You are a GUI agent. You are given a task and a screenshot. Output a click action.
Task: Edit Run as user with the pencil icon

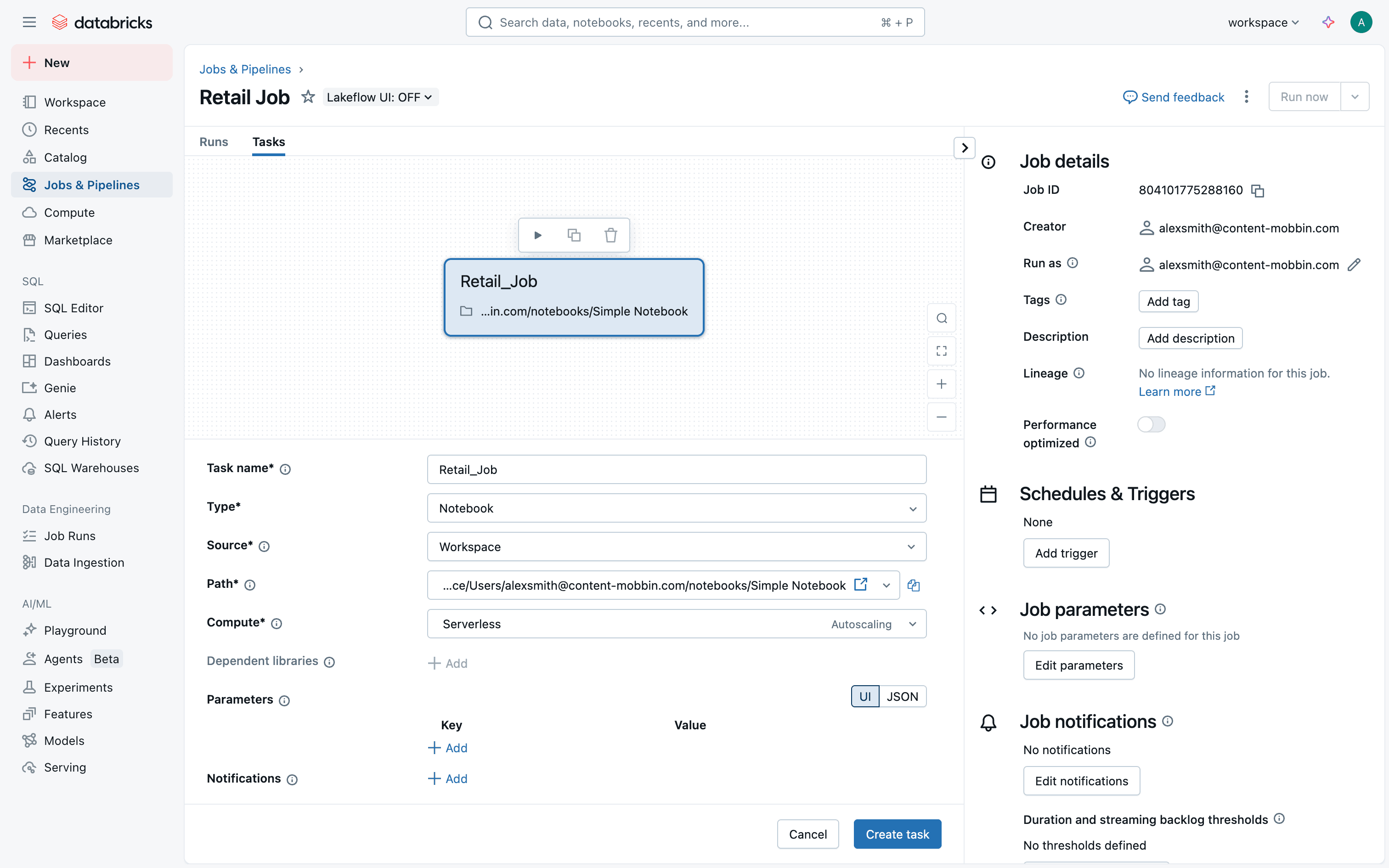tap(1354, 265)
